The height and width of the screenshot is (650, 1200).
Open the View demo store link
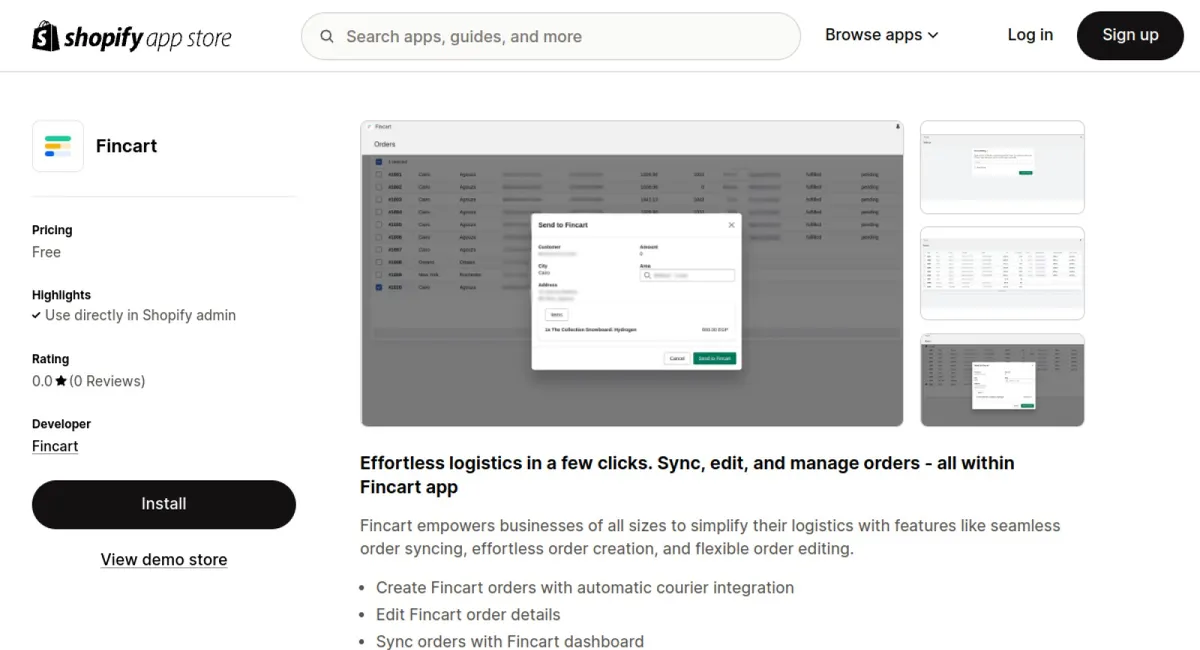(164, 560)
